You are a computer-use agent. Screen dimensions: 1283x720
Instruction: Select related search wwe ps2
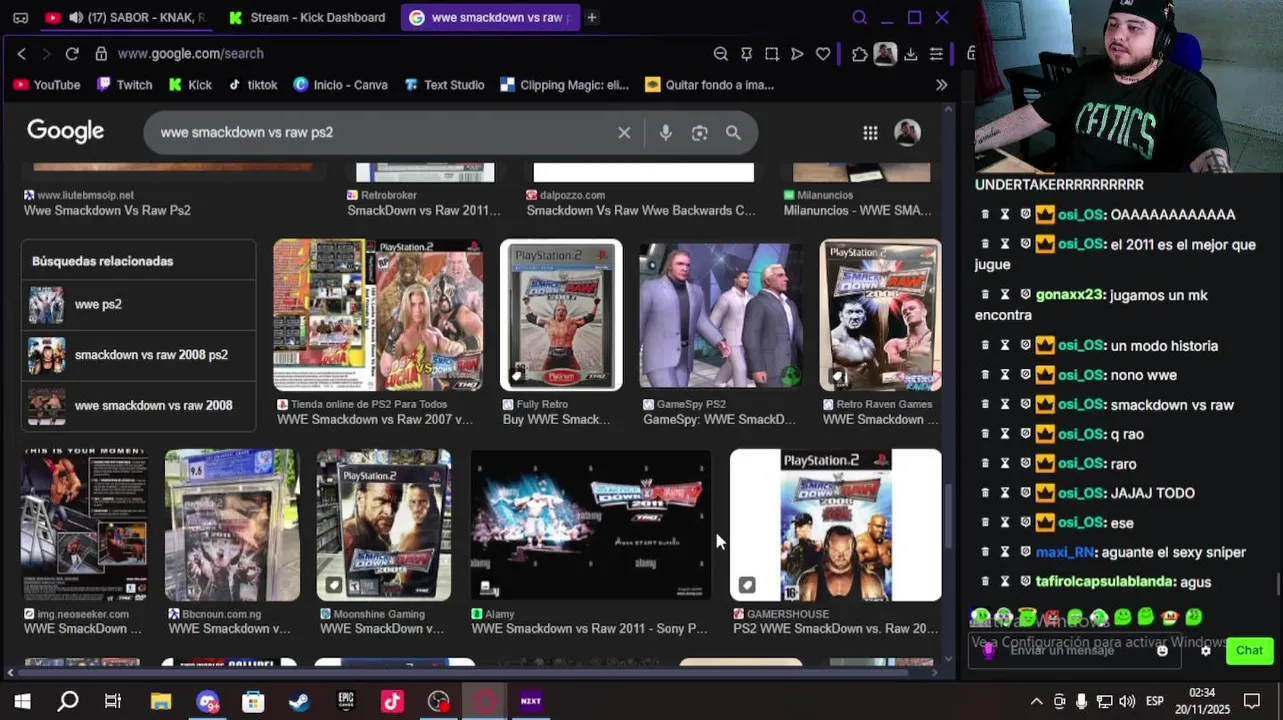coord(139,304)
